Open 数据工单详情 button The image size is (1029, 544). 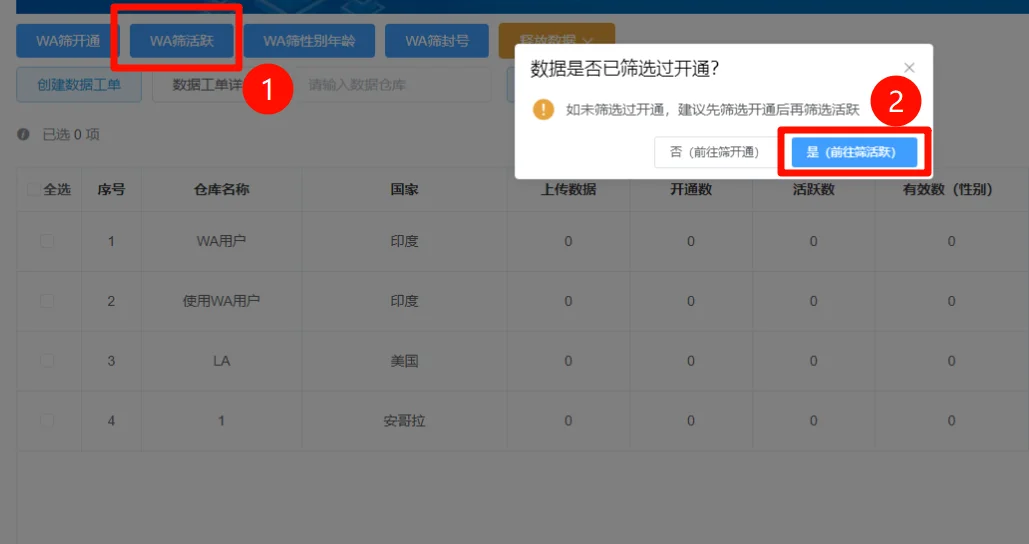coord(207,85)
